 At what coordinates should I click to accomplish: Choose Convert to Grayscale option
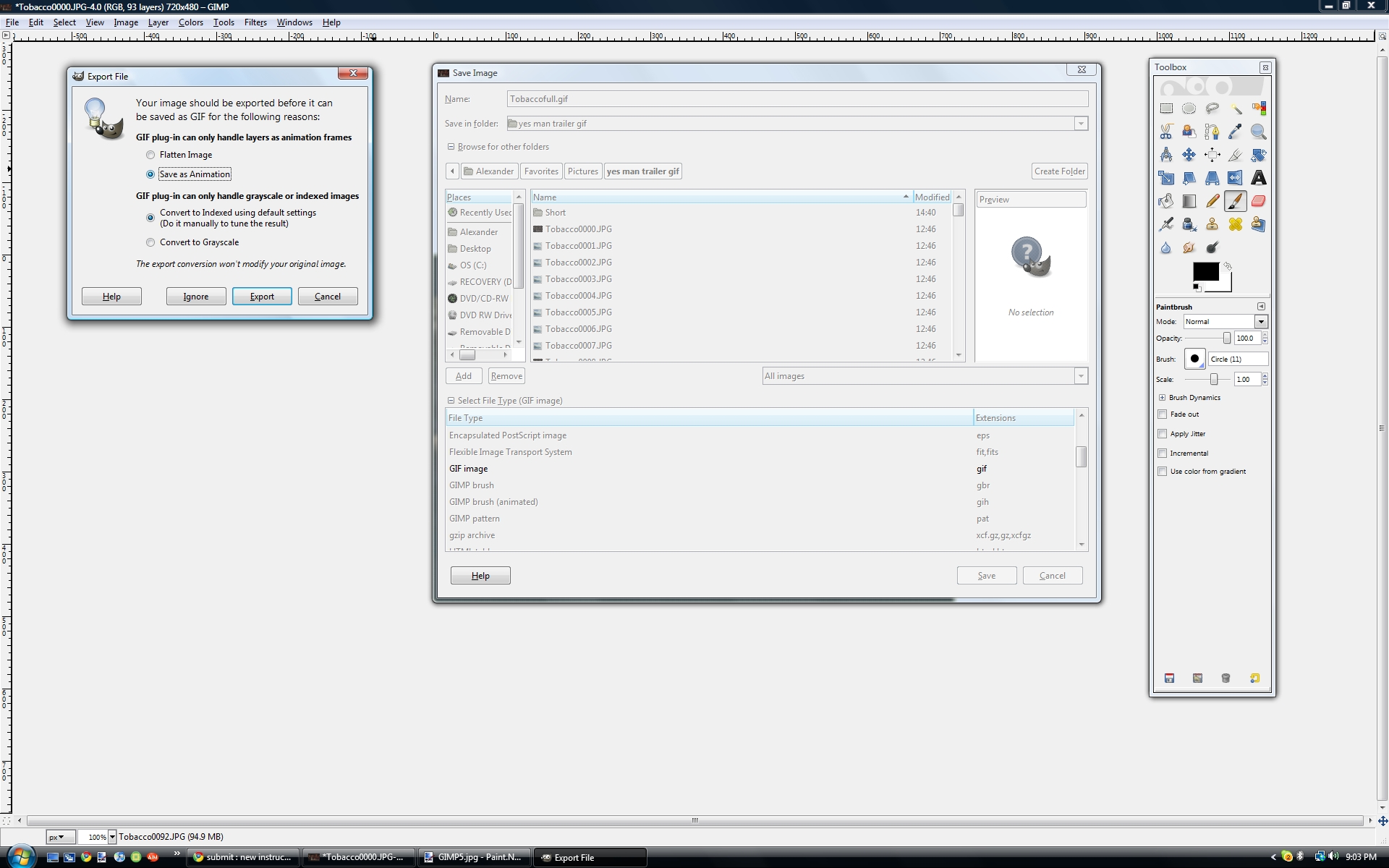(x=150, y=242)
